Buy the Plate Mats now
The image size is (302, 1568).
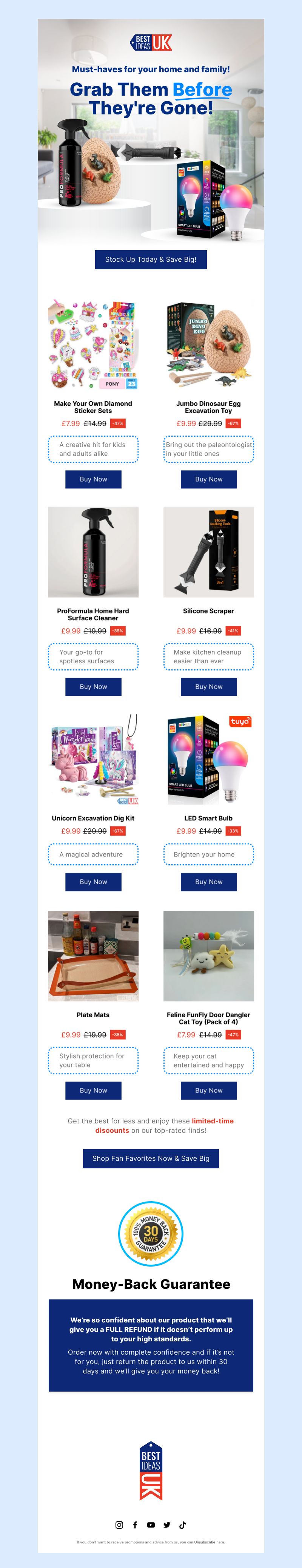pyautogui.click(x=93, y=1090)
